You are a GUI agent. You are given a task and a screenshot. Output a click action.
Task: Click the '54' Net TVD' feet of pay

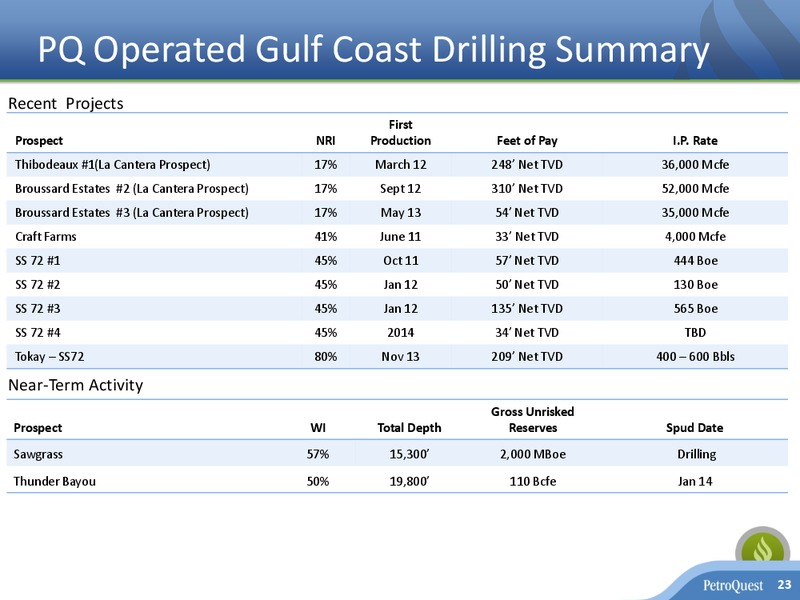coord(527,213)
